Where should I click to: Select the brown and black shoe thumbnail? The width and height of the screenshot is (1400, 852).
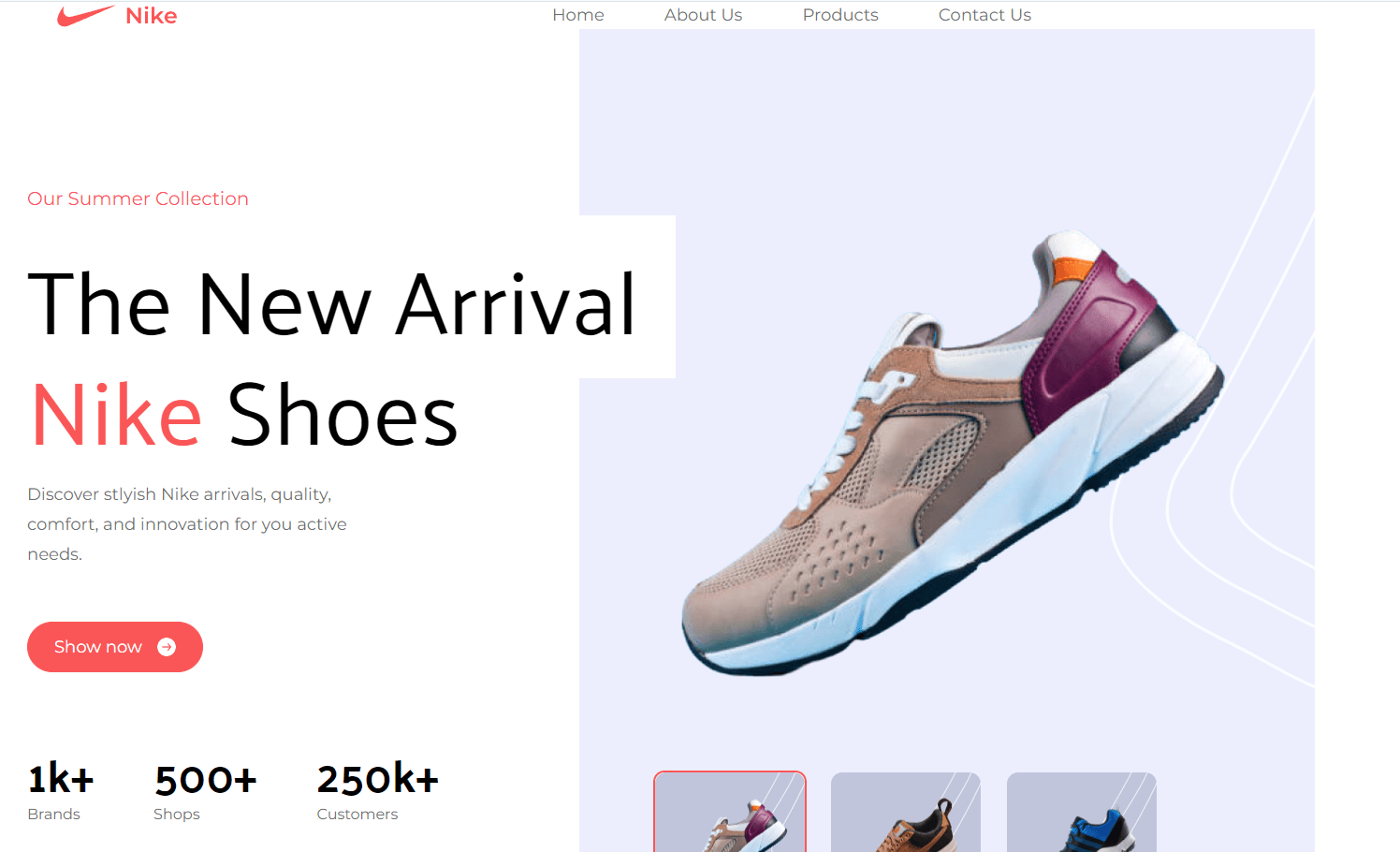(x=906, y=812)
